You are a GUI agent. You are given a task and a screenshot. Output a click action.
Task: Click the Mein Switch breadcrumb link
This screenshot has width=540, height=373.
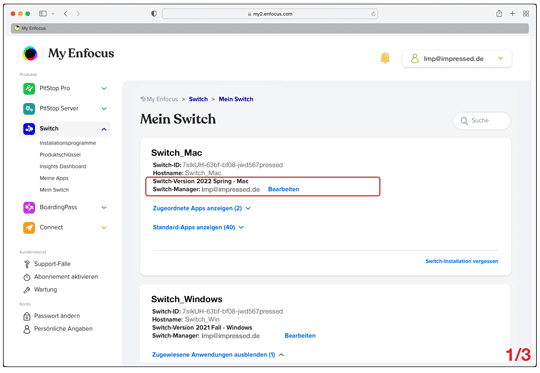click(236, 99)
